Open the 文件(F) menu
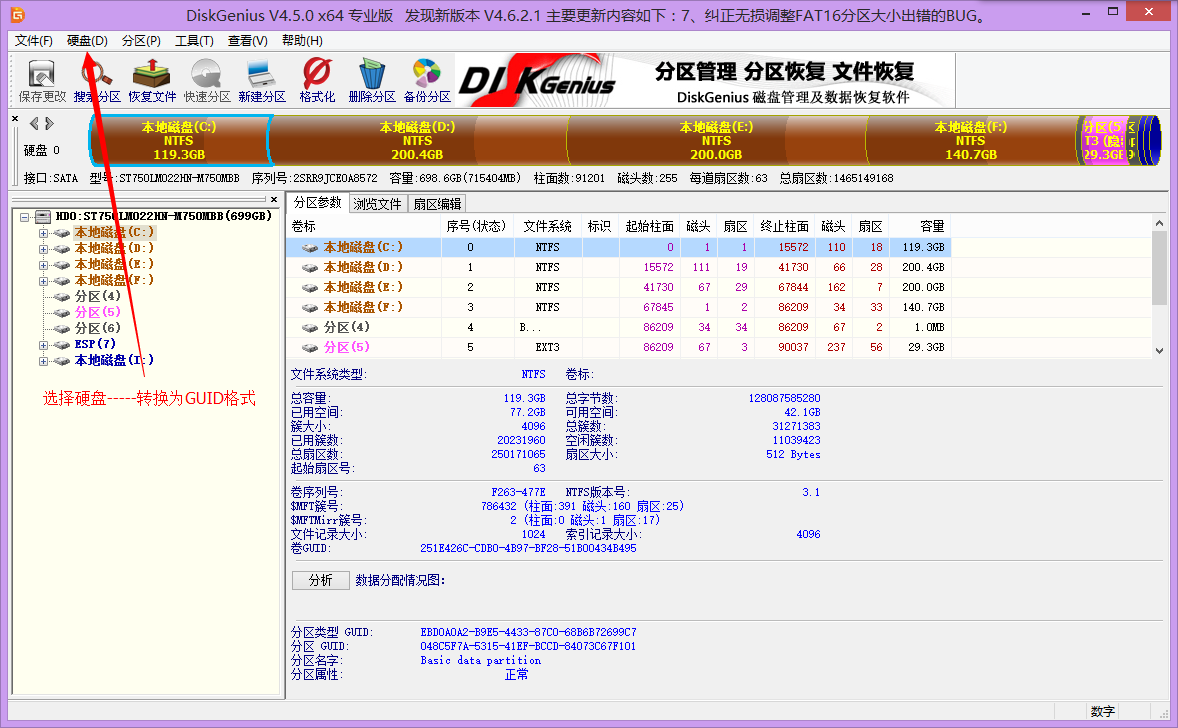 (x=34, y=41)
